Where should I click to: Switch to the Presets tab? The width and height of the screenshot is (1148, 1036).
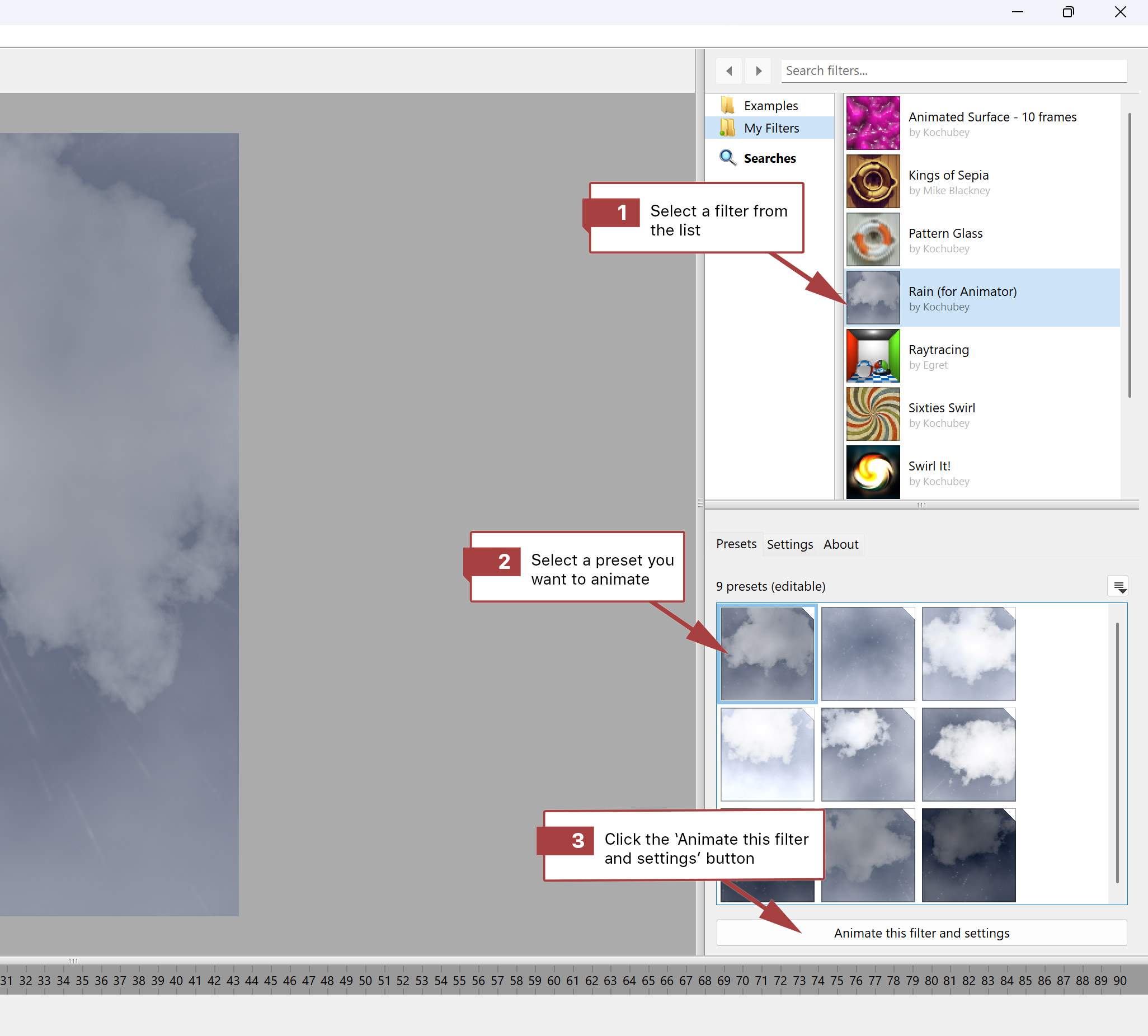coord(736,544)
